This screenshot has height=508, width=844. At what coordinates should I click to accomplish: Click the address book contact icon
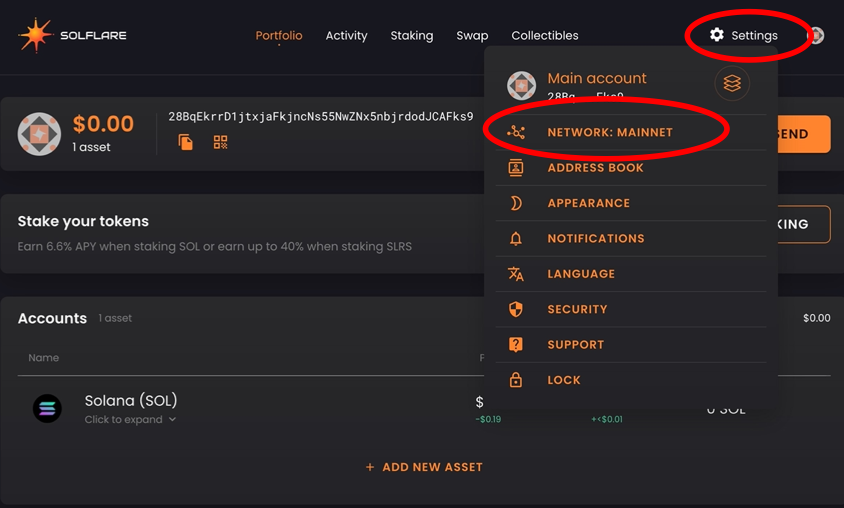coord(516,167)
